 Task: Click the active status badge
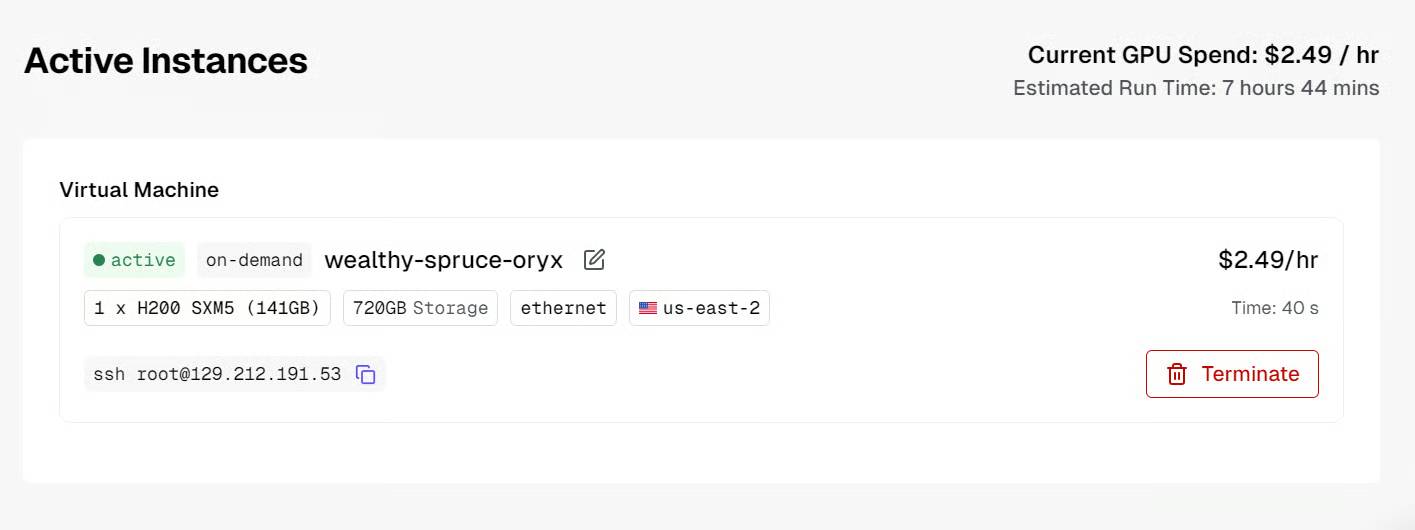(134, 260)
